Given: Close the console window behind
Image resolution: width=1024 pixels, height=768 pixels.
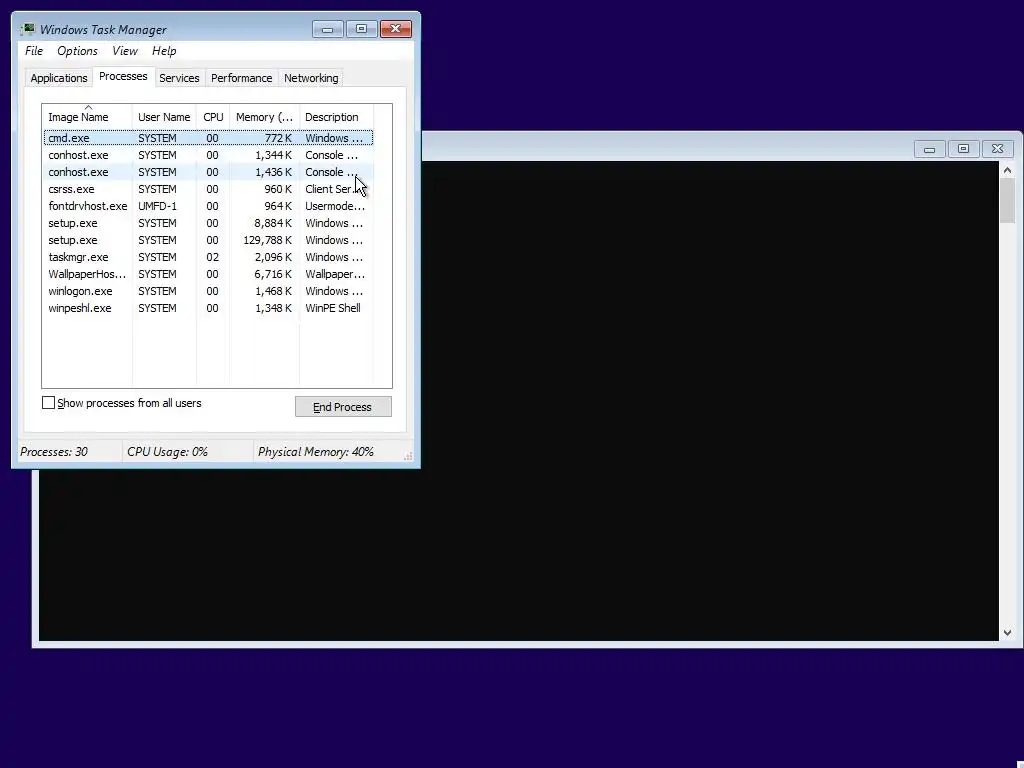Looking at the screenshot, I should coord(997,149).
